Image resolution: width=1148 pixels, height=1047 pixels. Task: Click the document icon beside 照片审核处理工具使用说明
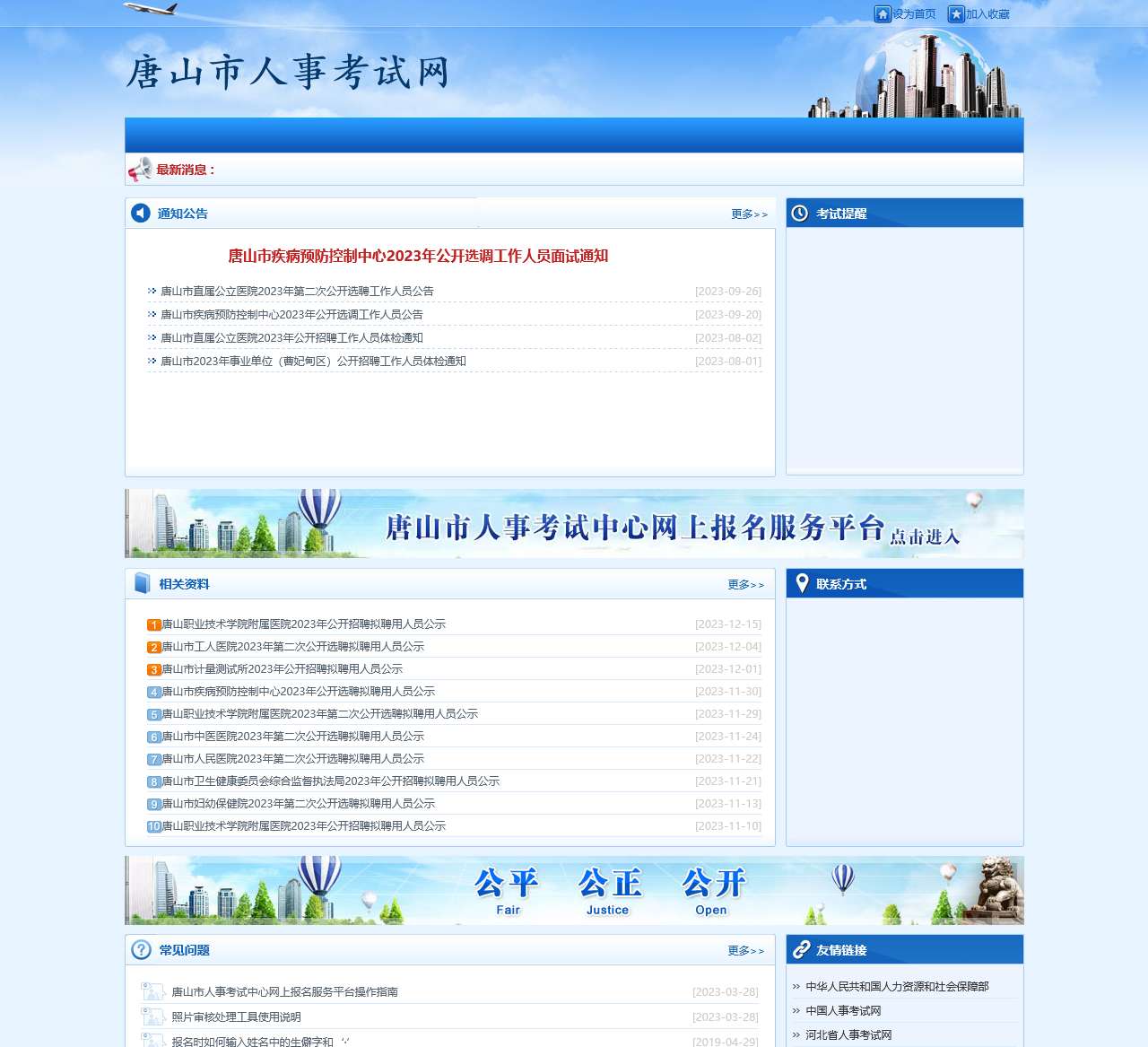152,1016
